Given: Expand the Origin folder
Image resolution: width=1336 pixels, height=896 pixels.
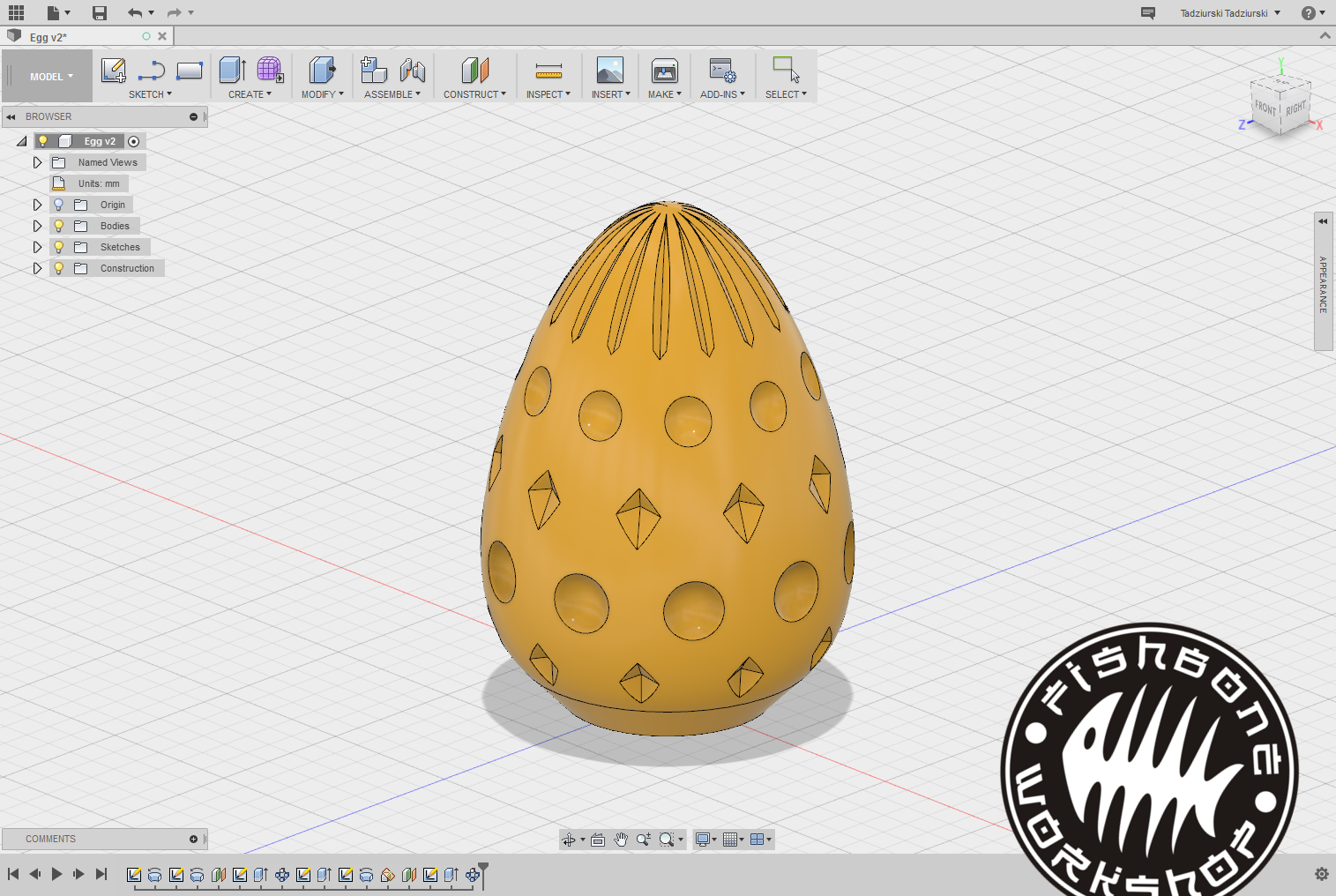Looking at the screenshot, I should [x=37, y=205].
